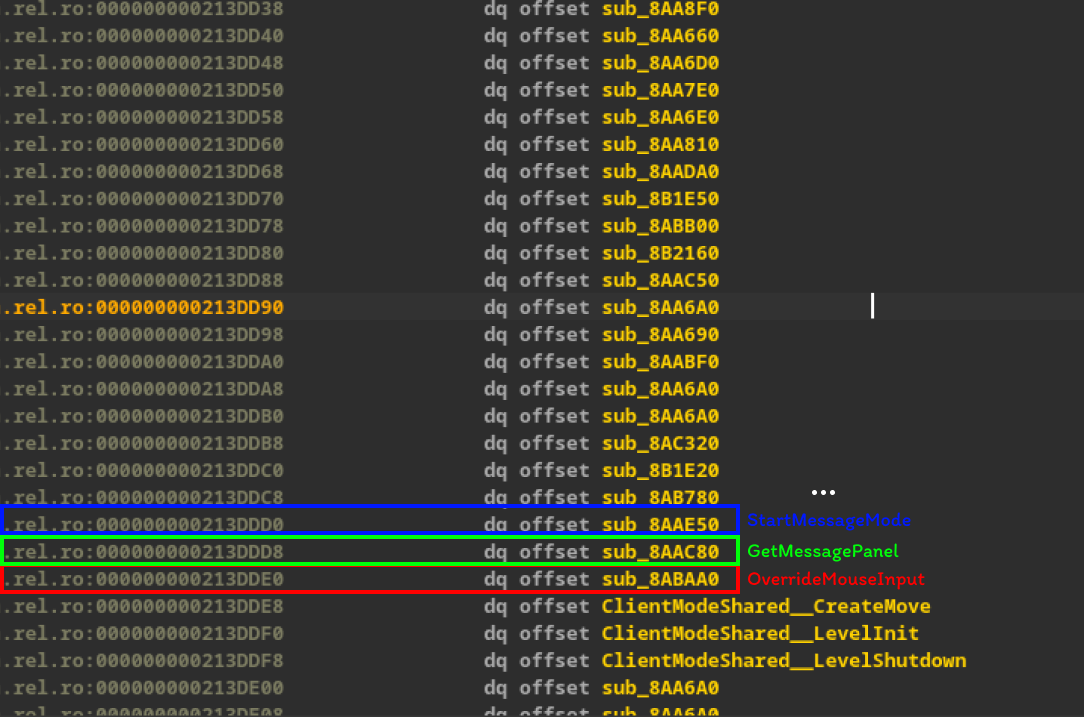The image size is (1084, 717).
Task: Click sub_8ABAA0 in the red box
Action: pos(660,579)
